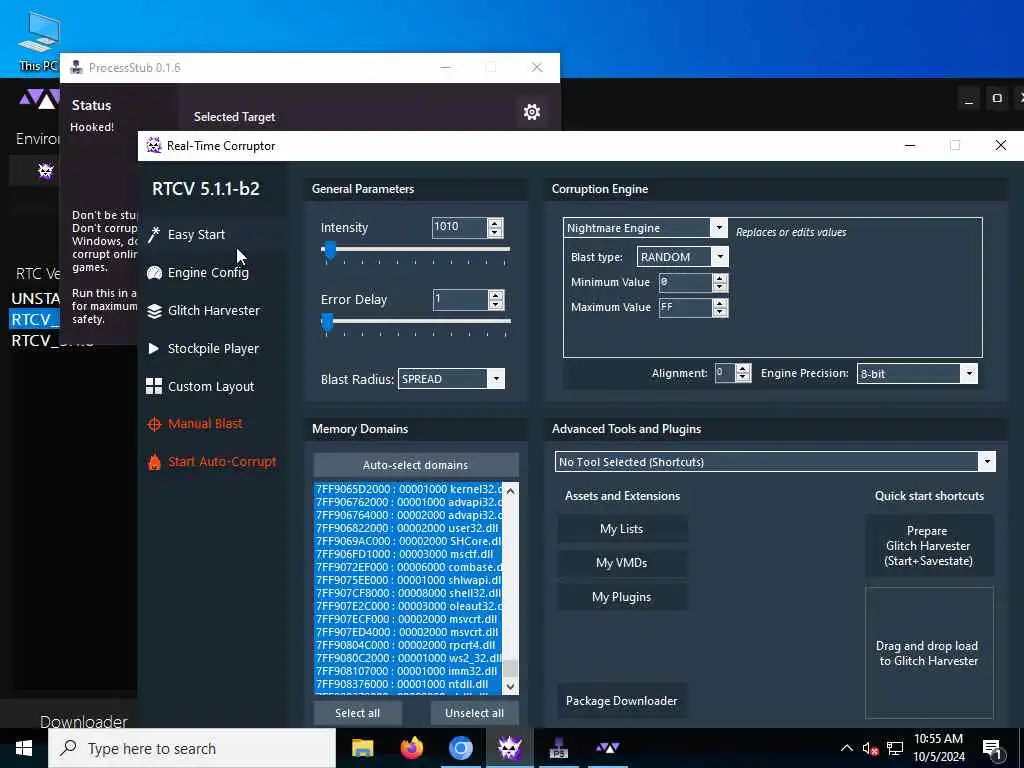Click the Engine Config gauge icon
The height and width of the screenshot is (768, 1024).
coord(154,273)
